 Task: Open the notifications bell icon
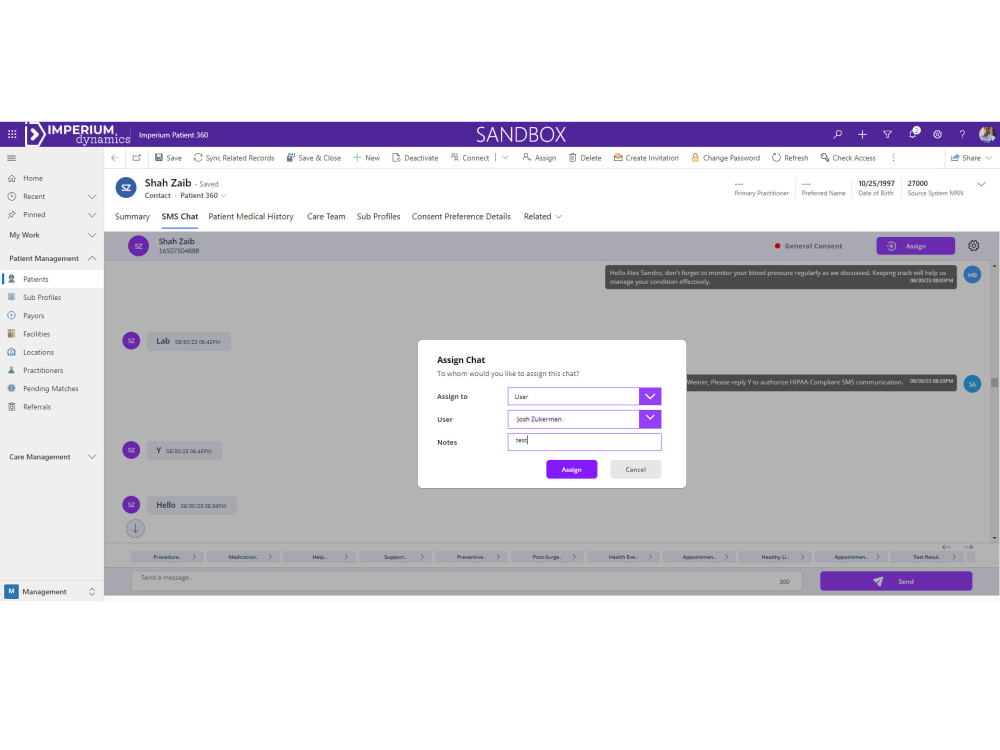coord(913,133)
